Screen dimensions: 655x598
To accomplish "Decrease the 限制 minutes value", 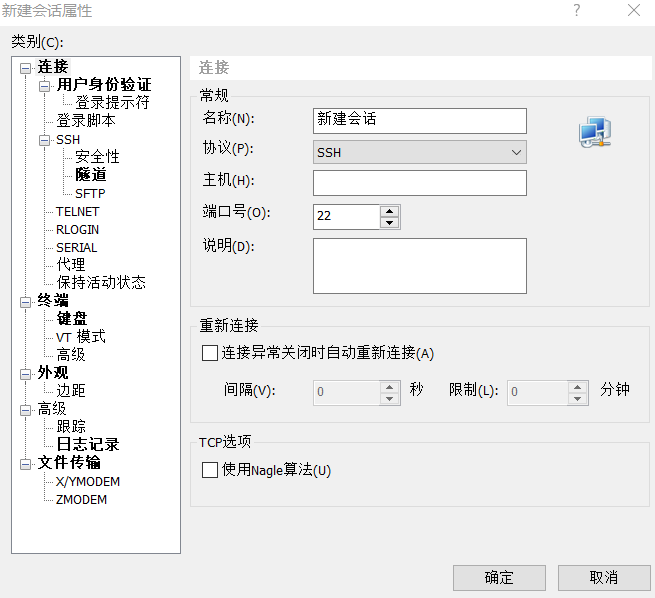I will coord(578,398).
